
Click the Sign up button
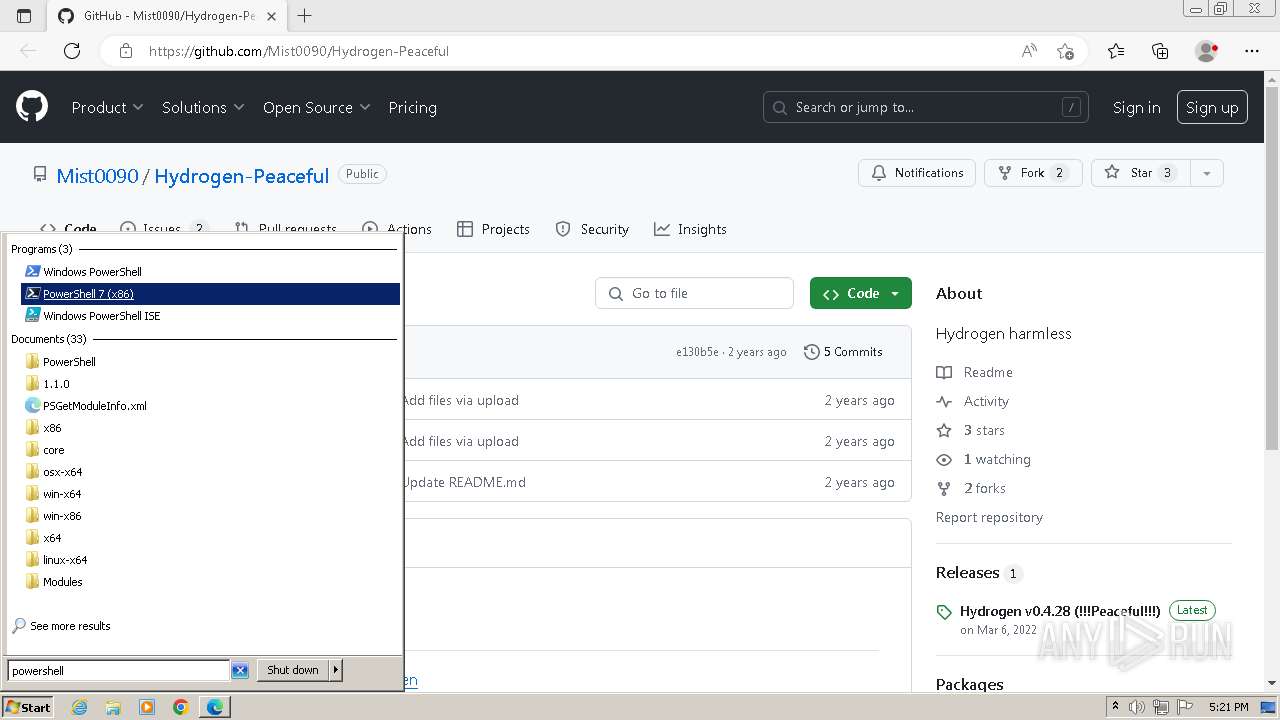coord(1212,107)
